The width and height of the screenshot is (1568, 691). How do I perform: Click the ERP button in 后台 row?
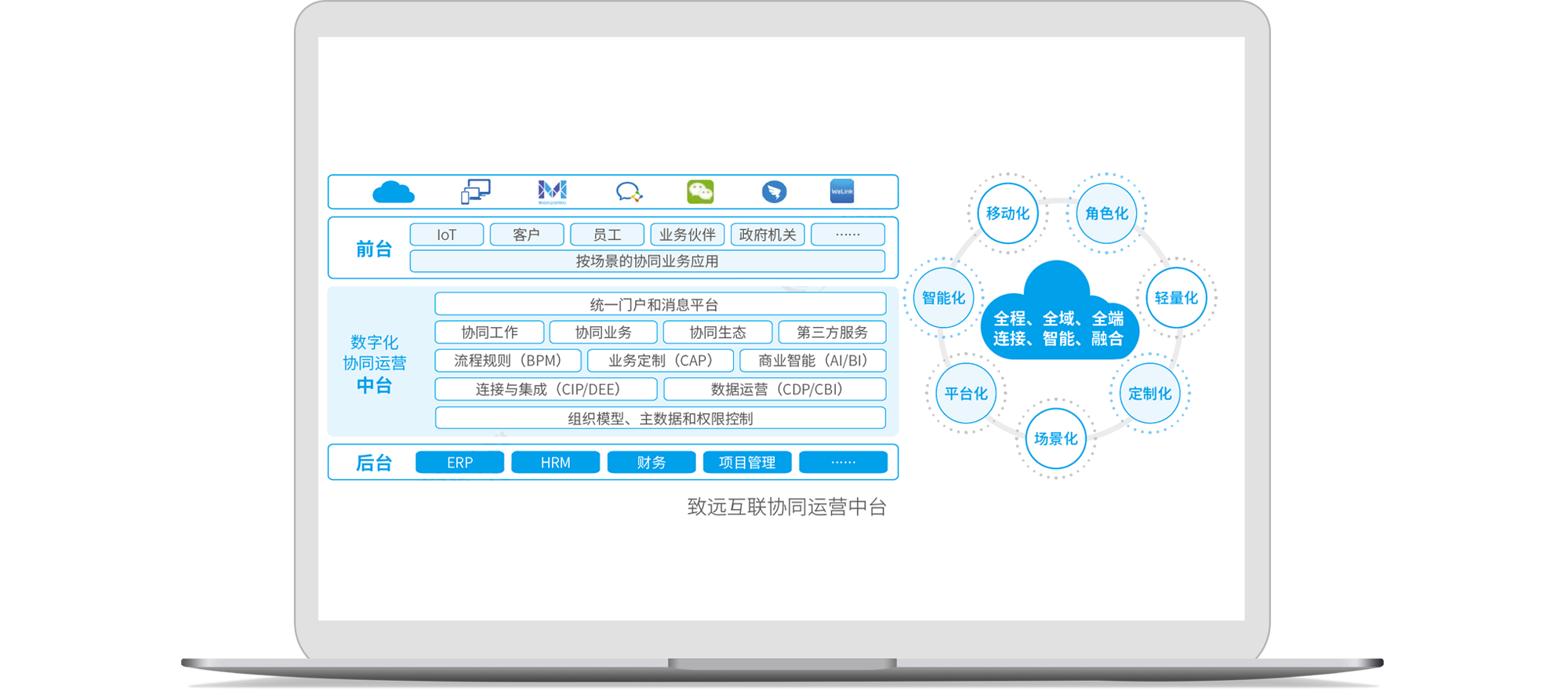pyautogui.click(x=459, y=463)
